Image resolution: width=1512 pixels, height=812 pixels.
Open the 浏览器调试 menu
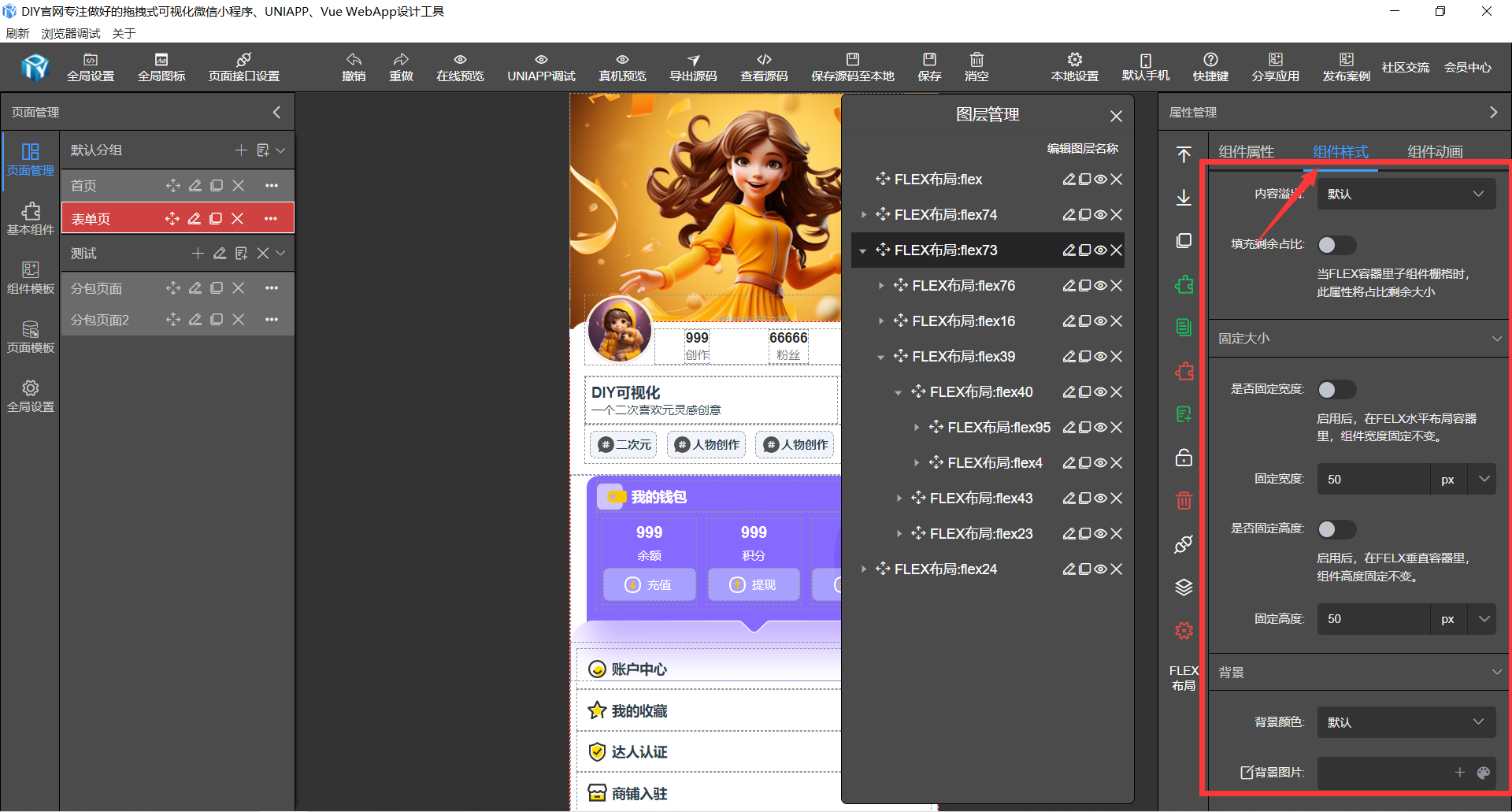pos(71,33)
